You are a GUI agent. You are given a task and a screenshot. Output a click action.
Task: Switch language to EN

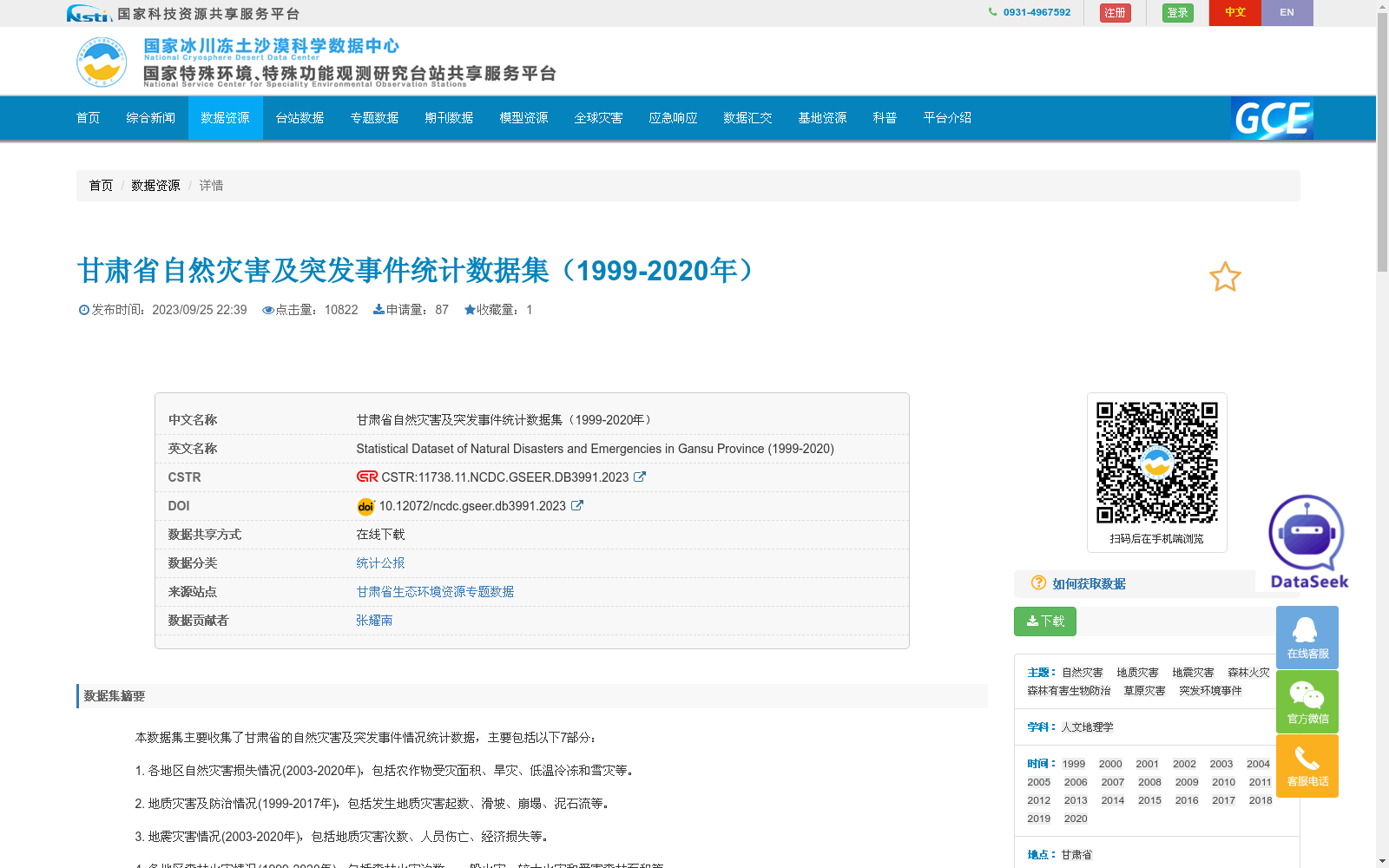pyautogui.click(x=1287, y=13)
